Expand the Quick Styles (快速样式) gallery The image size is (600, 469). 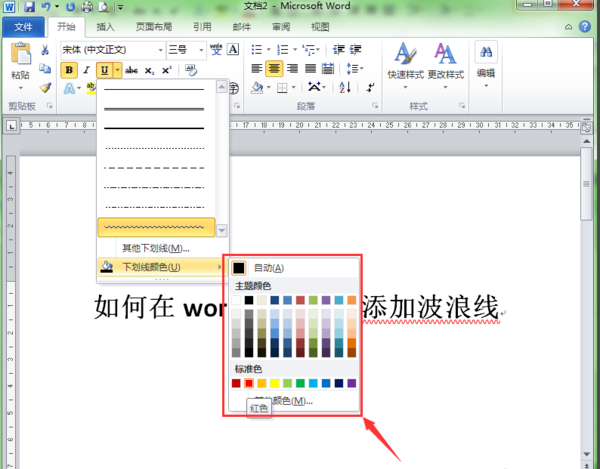coord(405,65)
